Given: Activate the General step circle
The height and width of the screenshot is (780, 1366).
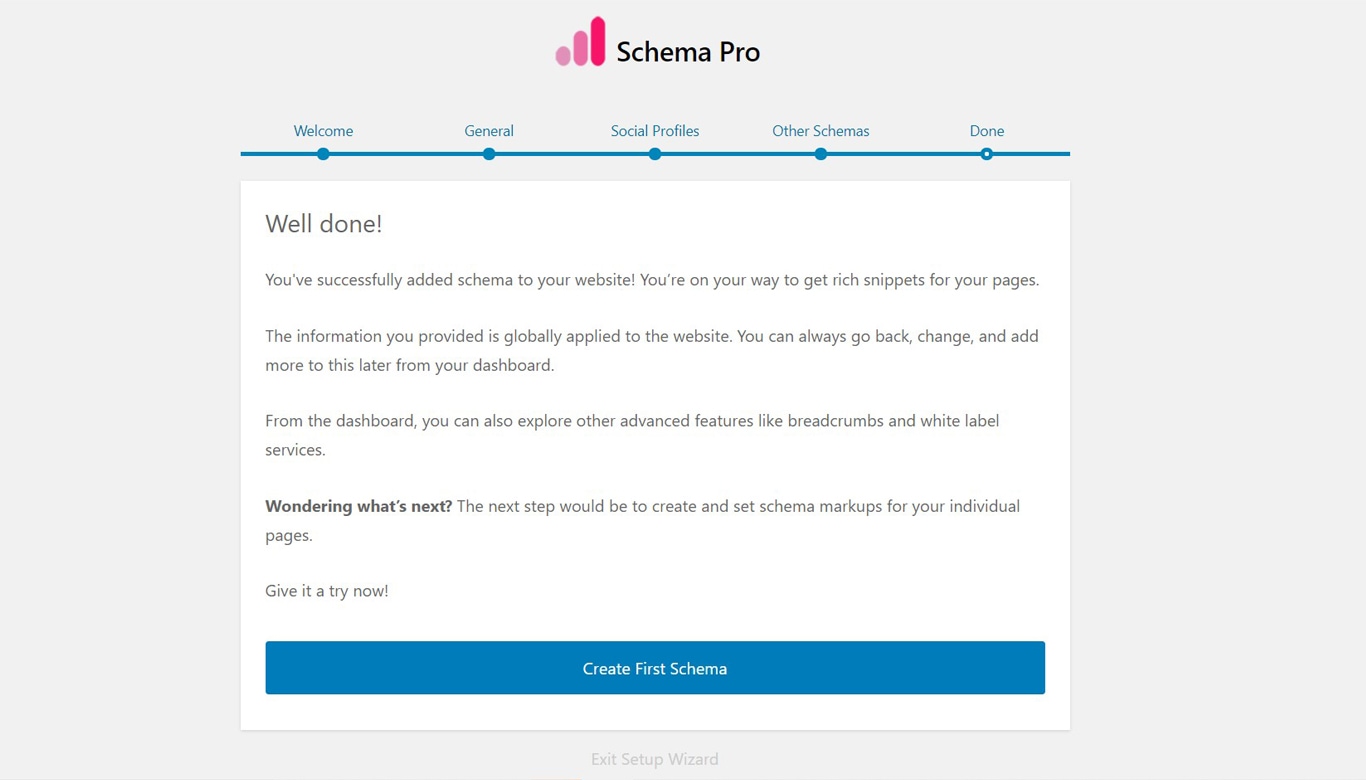Looking at the screenshot, I should pos(488,154).
